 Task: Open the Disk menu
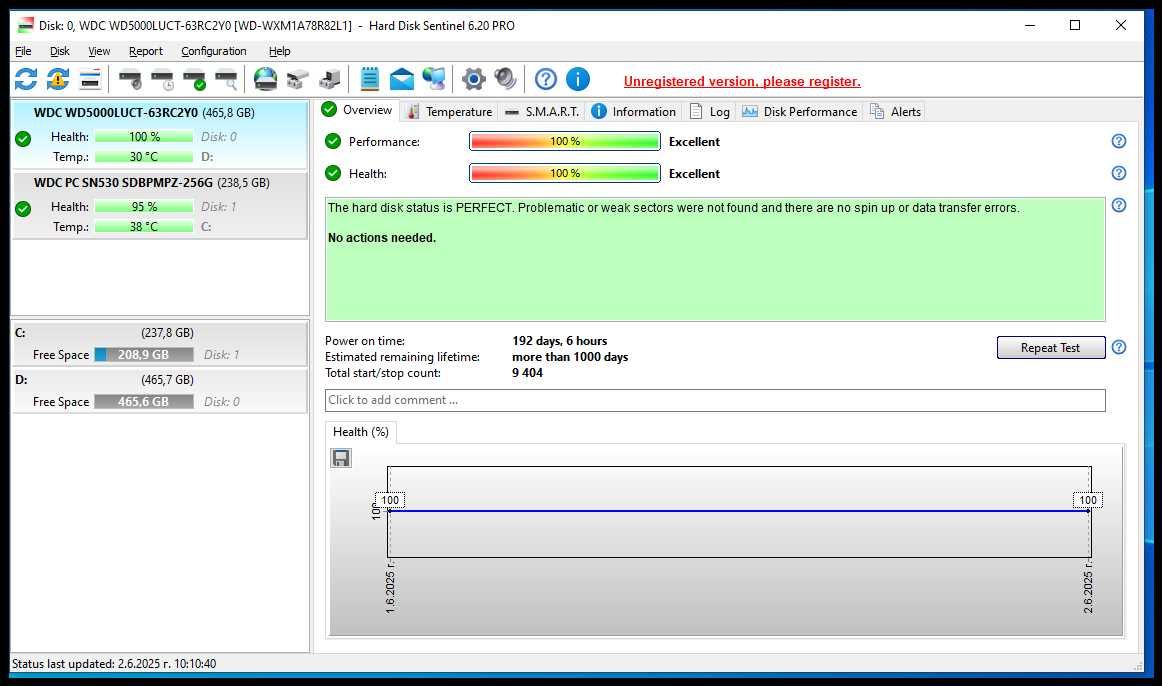coord(59,51)
